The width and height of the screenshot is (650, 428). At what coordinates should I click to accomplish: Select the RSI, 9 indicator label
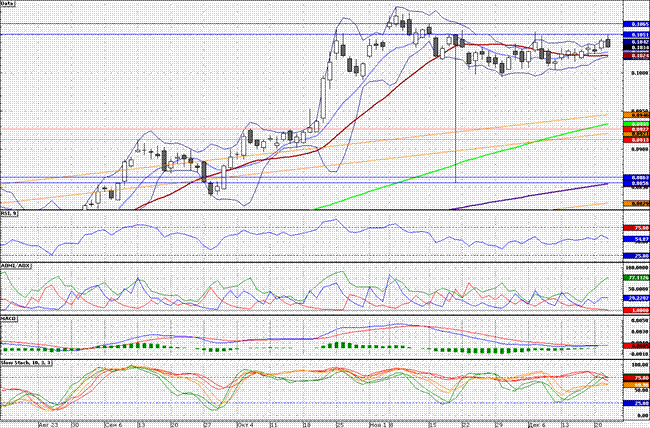[9, 213]
